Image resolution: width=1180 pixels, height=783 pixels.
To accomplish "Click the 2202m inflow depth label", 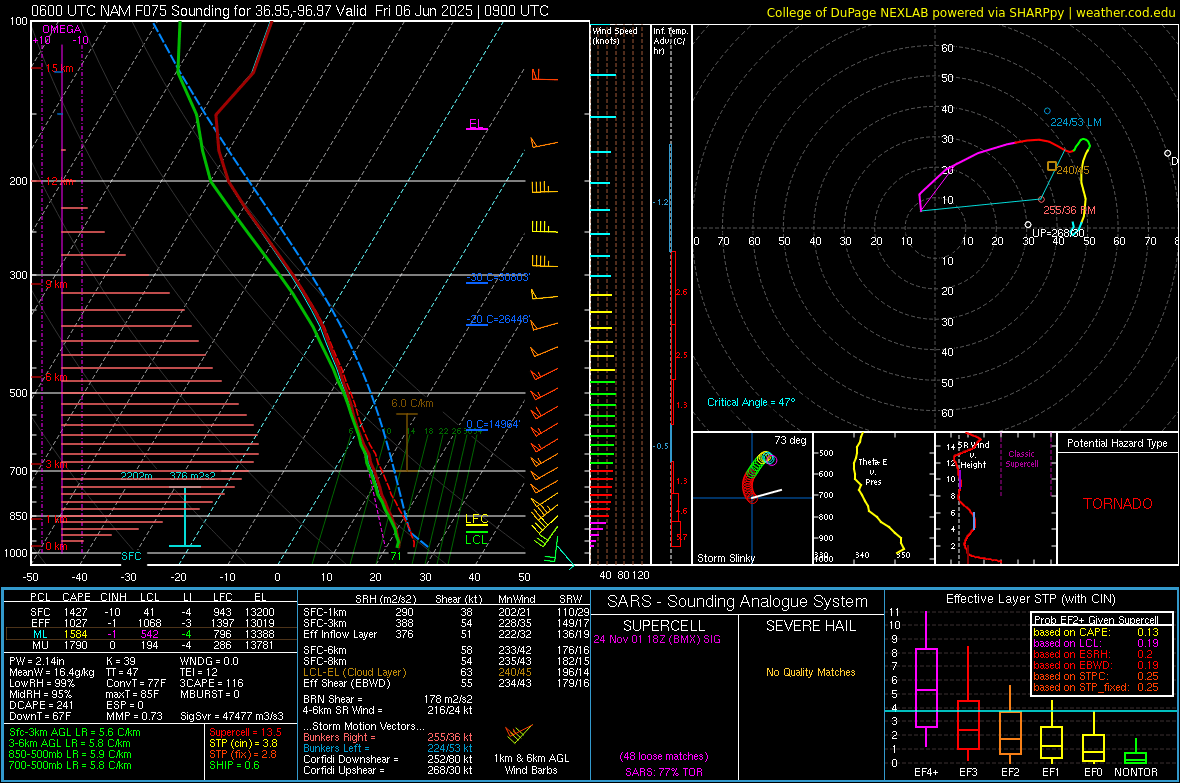I will coord(136,476).
